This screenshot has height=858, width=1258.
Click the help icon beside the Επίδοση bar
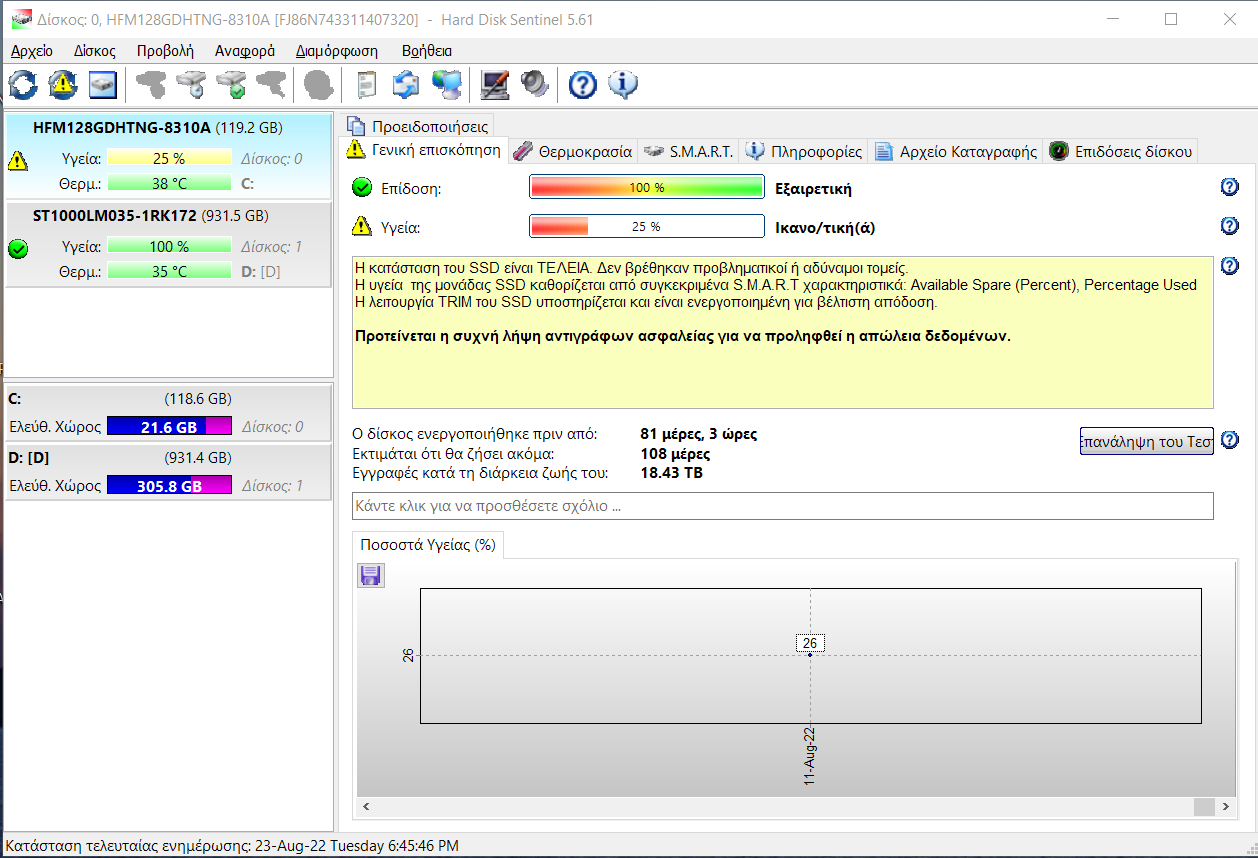1230,187
